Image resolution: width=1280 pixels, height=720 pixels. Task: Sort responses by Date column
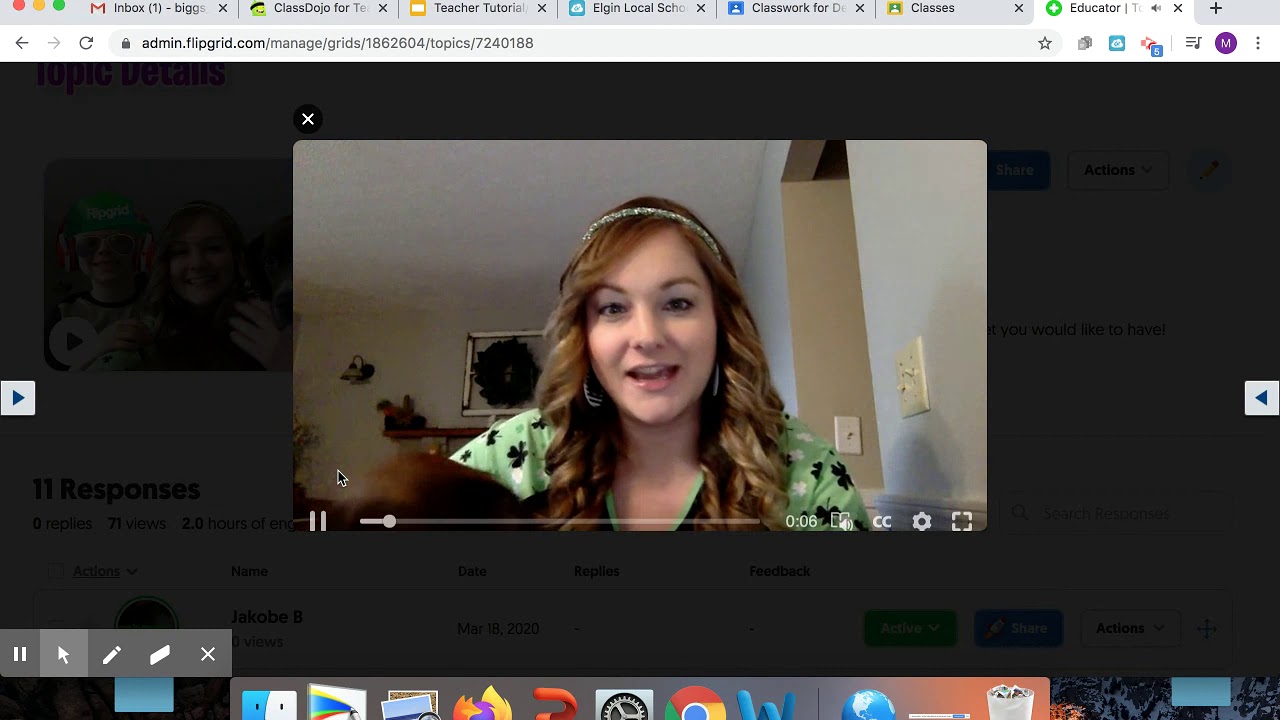pyautogui.click(x=472, y=571)
